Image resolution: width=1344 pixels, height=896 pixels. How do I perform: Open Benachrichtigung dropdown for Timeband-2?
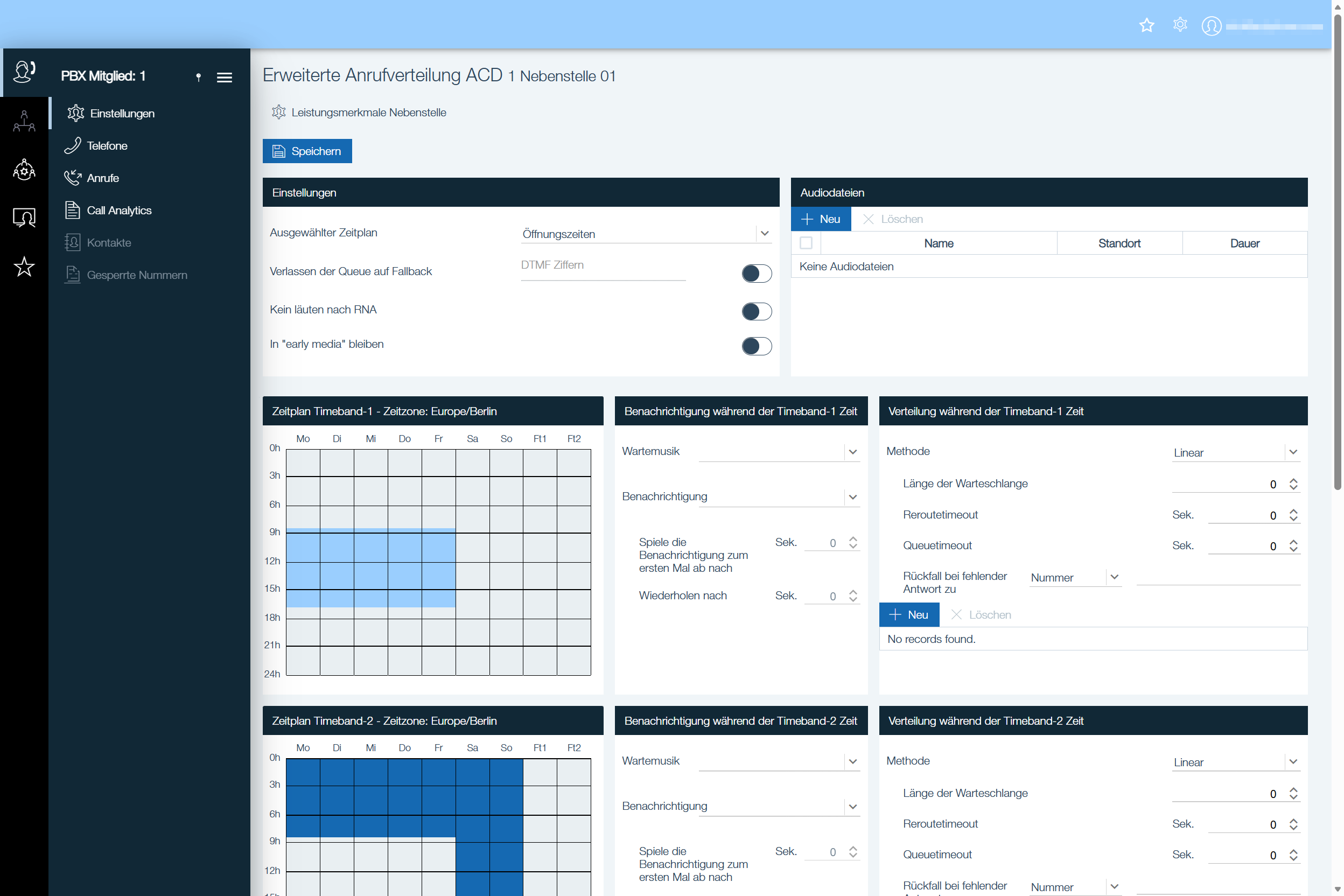click(779, 806)
